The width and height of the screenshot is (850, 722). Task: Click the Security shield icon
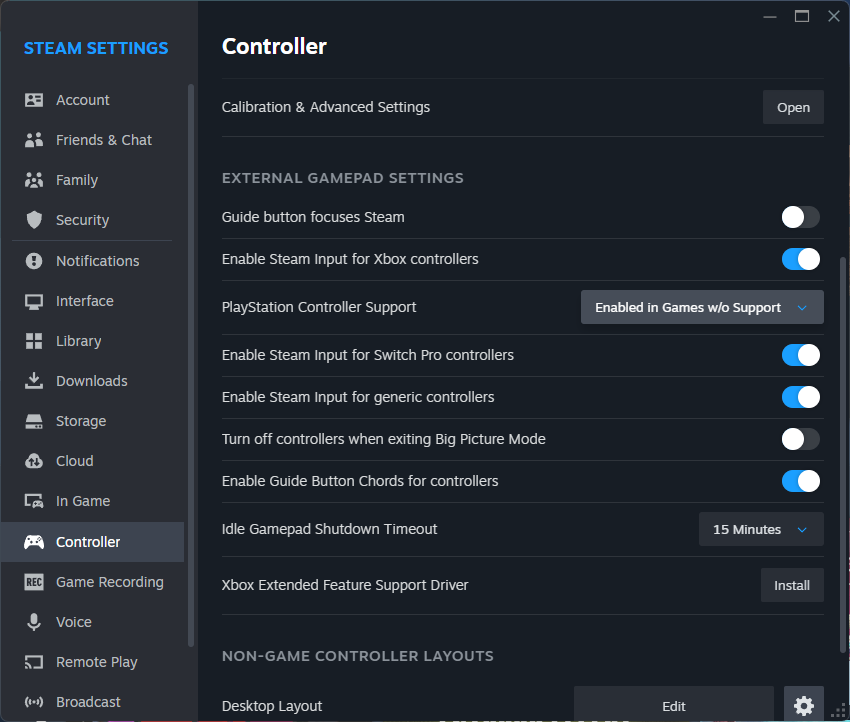tap(34, 220)
